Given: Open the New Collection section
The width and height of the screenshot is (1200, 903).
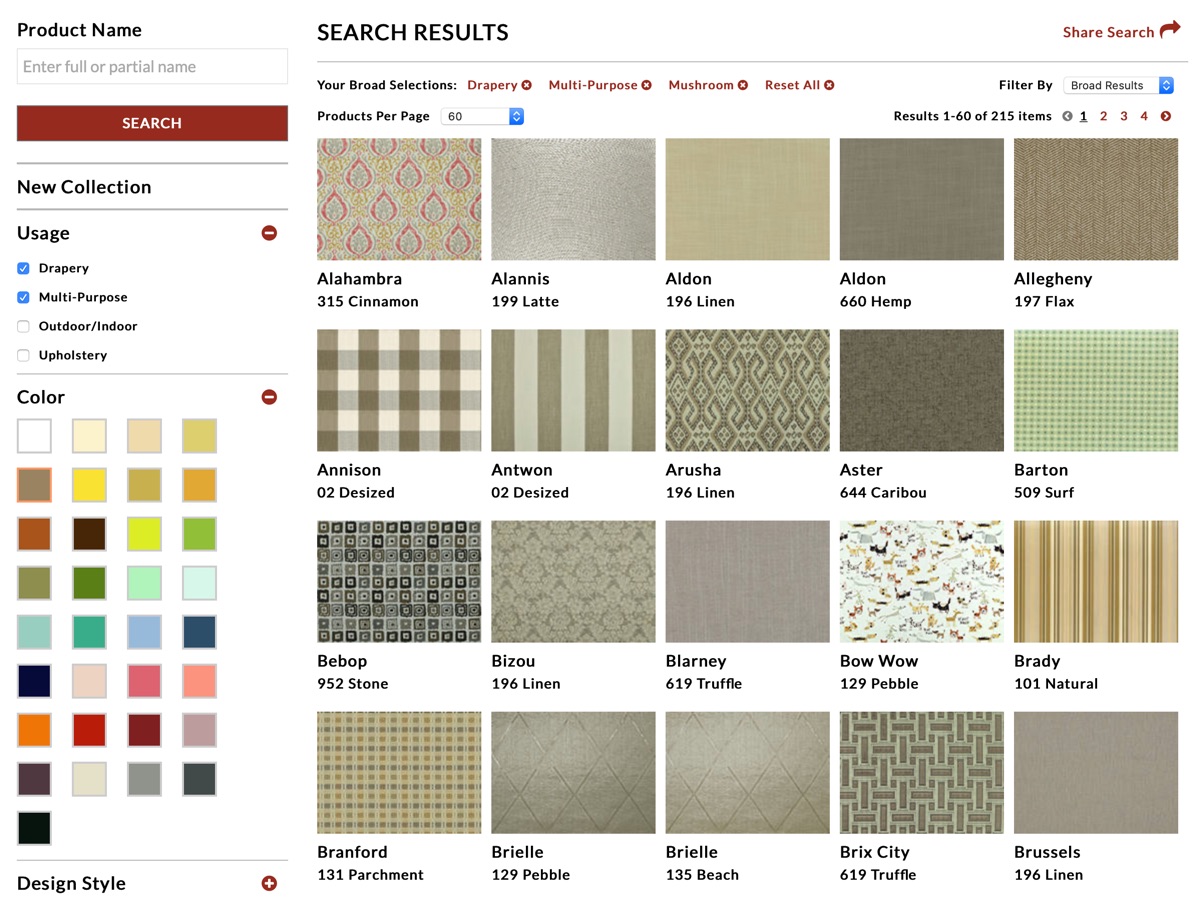Looking at the screenshot, I should [x=84, y=187].
